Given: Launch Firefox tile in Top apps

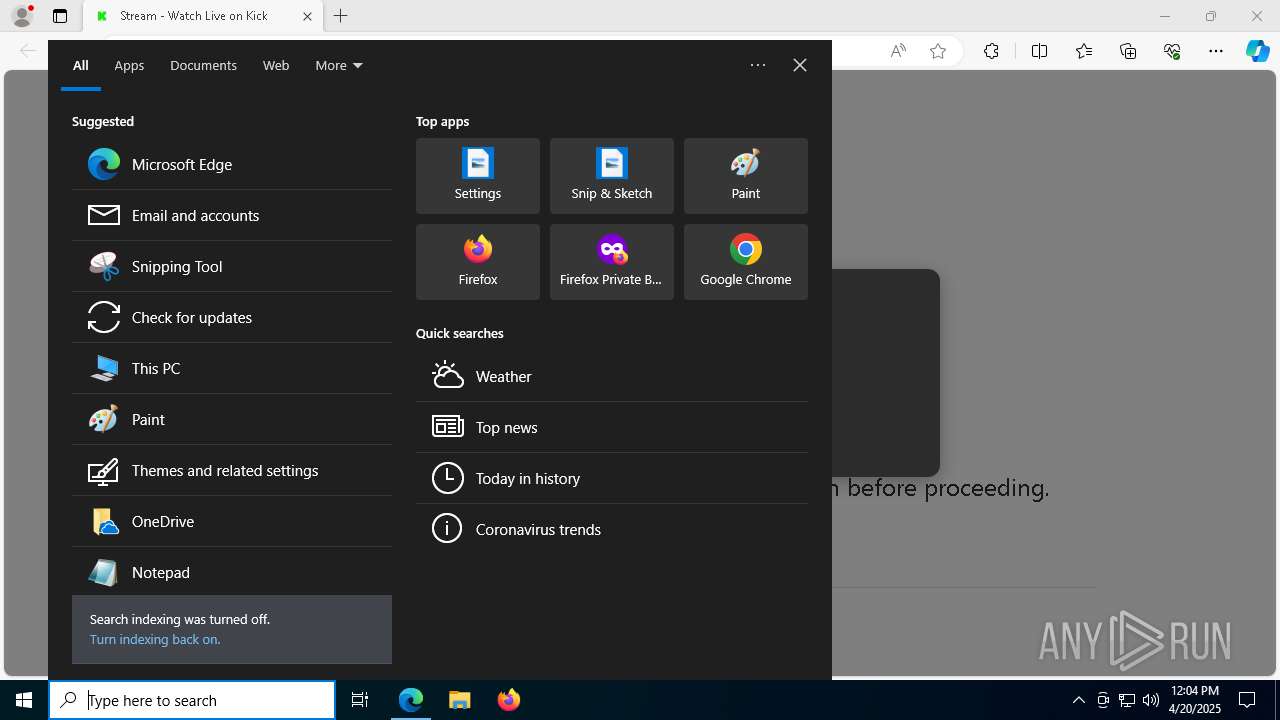Looking at the screenshot, I should 478,262.
